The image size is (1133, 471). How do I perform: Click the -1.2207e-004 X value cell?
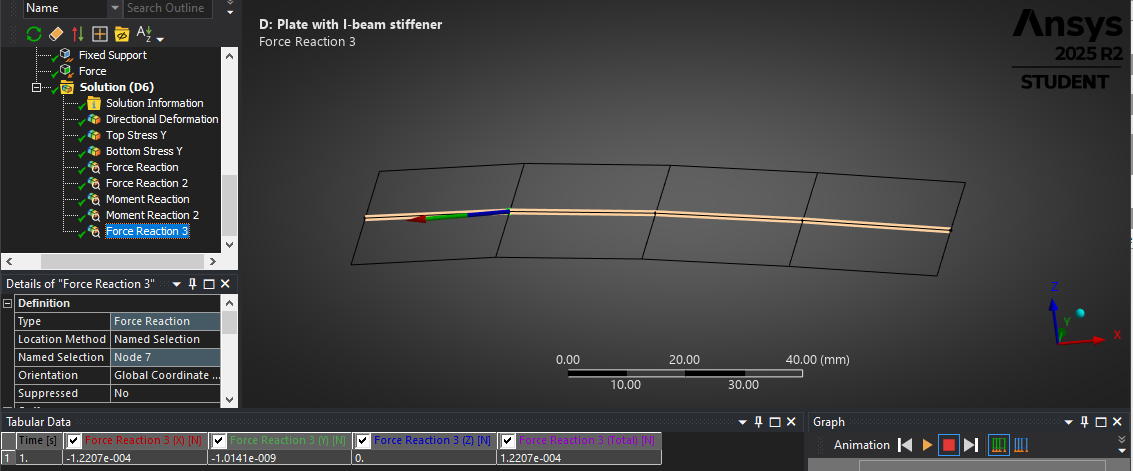135,458
